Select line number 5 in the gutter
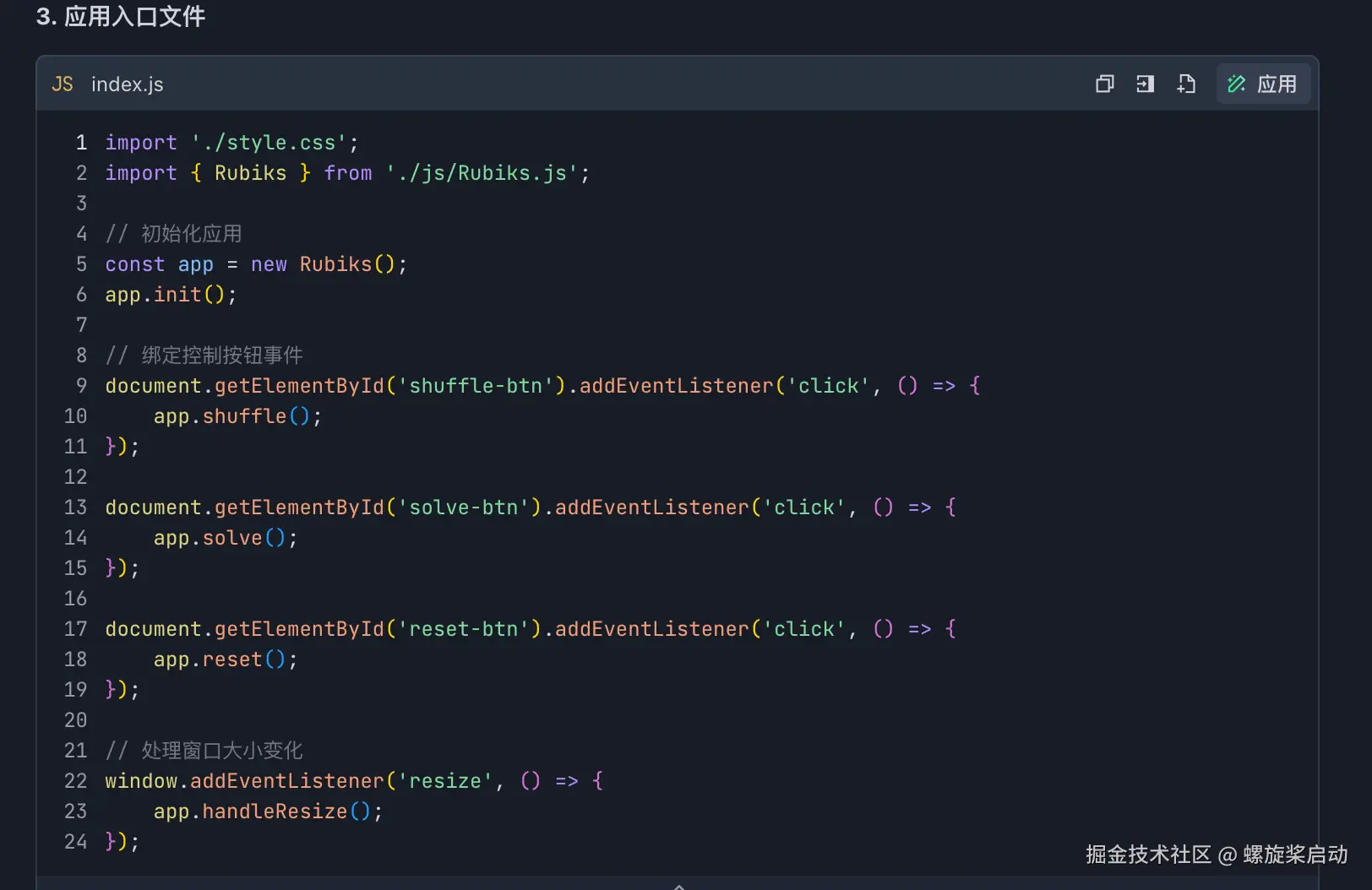The image size is (1372, 890). pos(80,263)
